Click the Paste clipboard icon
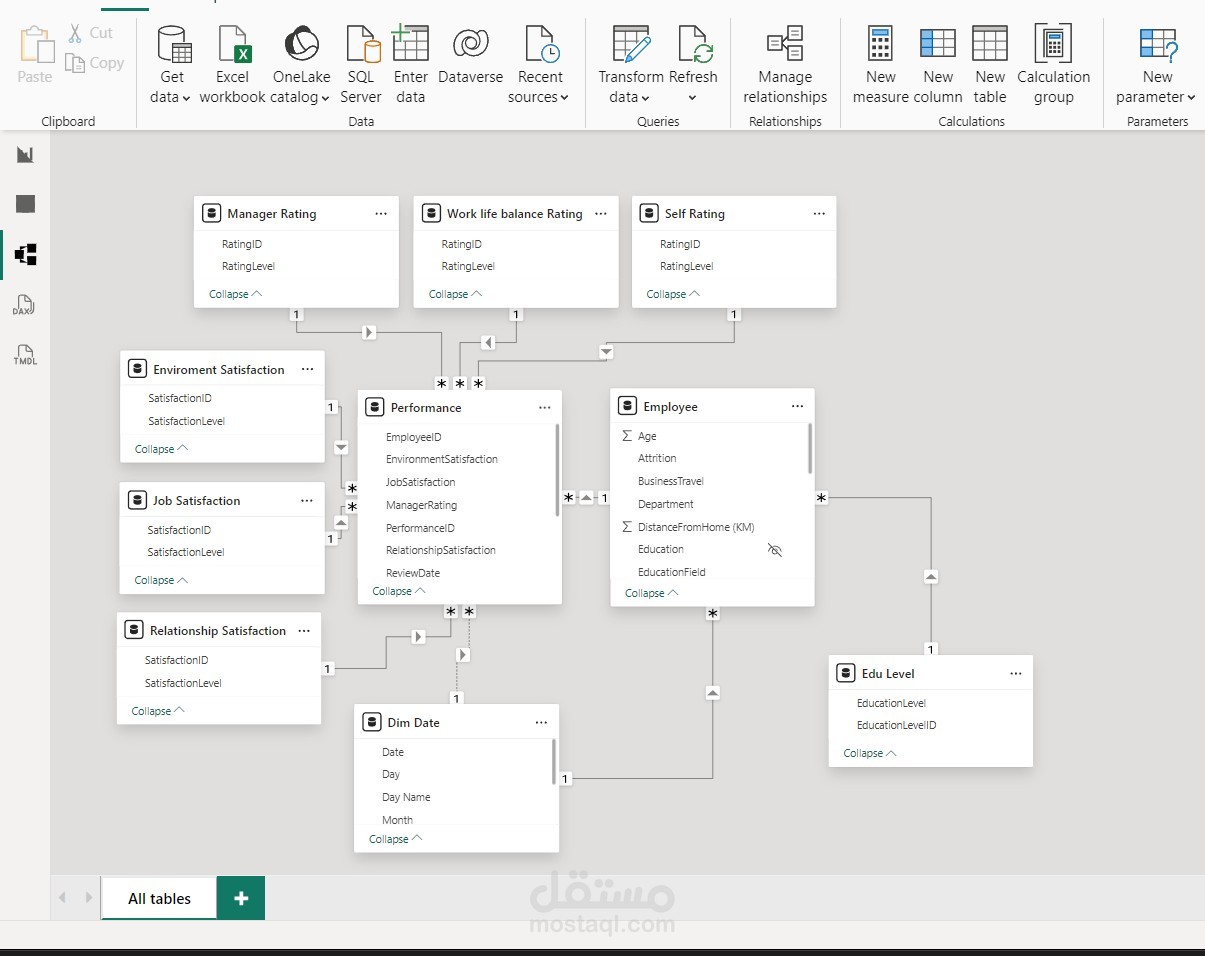 [35, 45]
